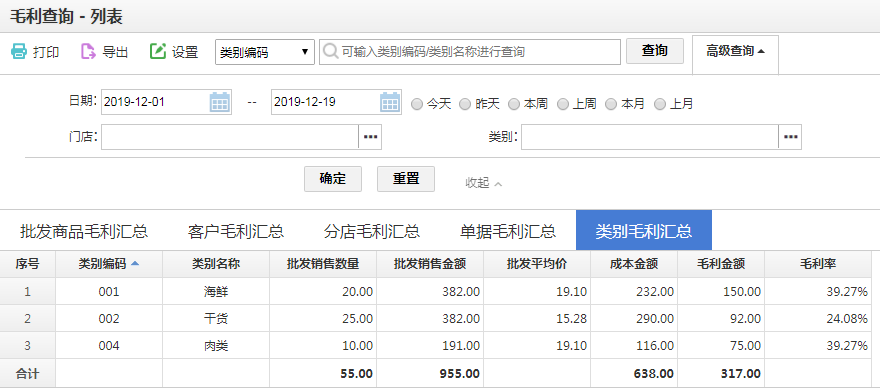887x391 pixels.
Task: Open start date calendar picker
Action: pyautogui.click(x=219, y=102)
